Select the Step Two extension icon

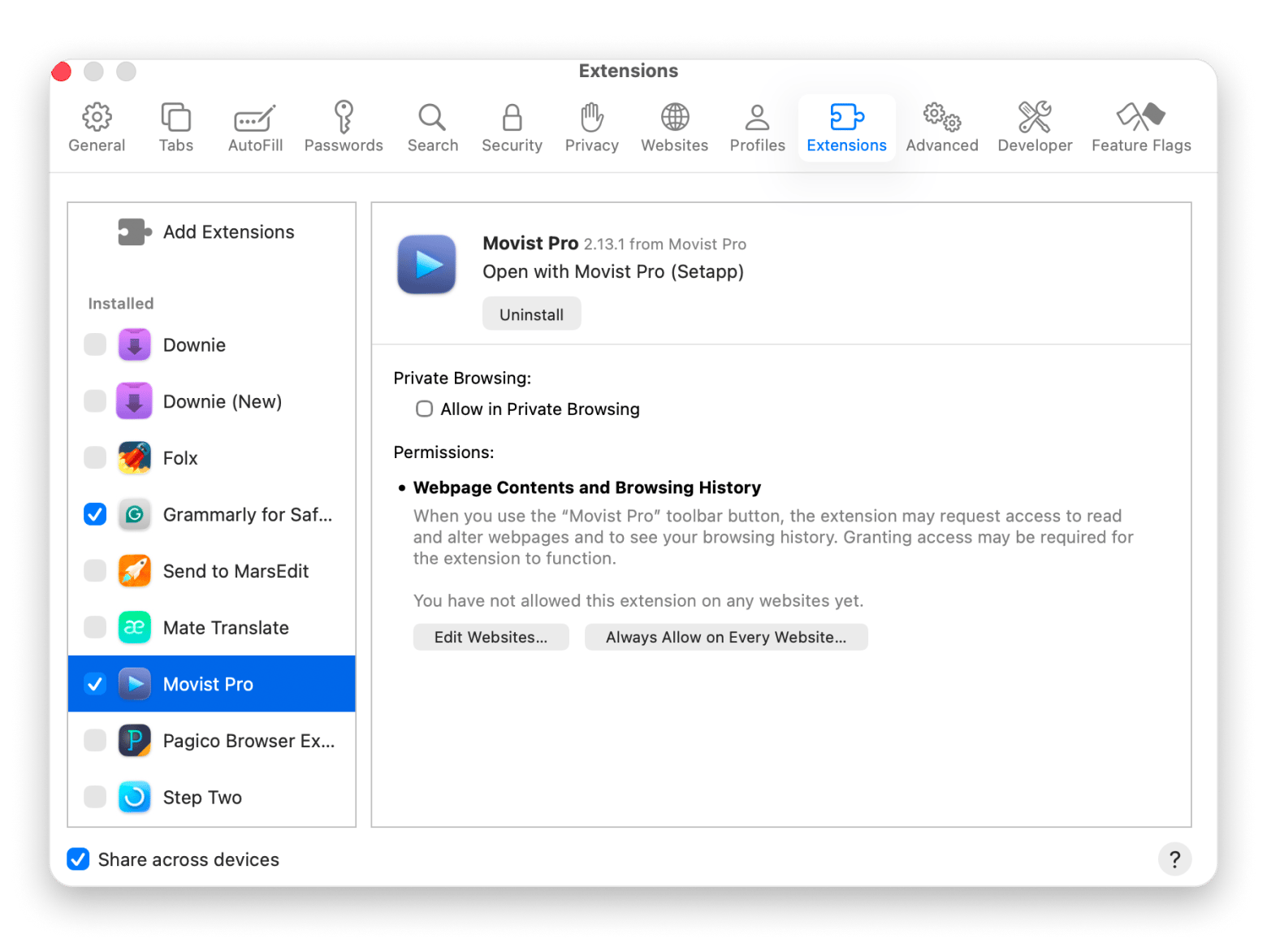135,798
